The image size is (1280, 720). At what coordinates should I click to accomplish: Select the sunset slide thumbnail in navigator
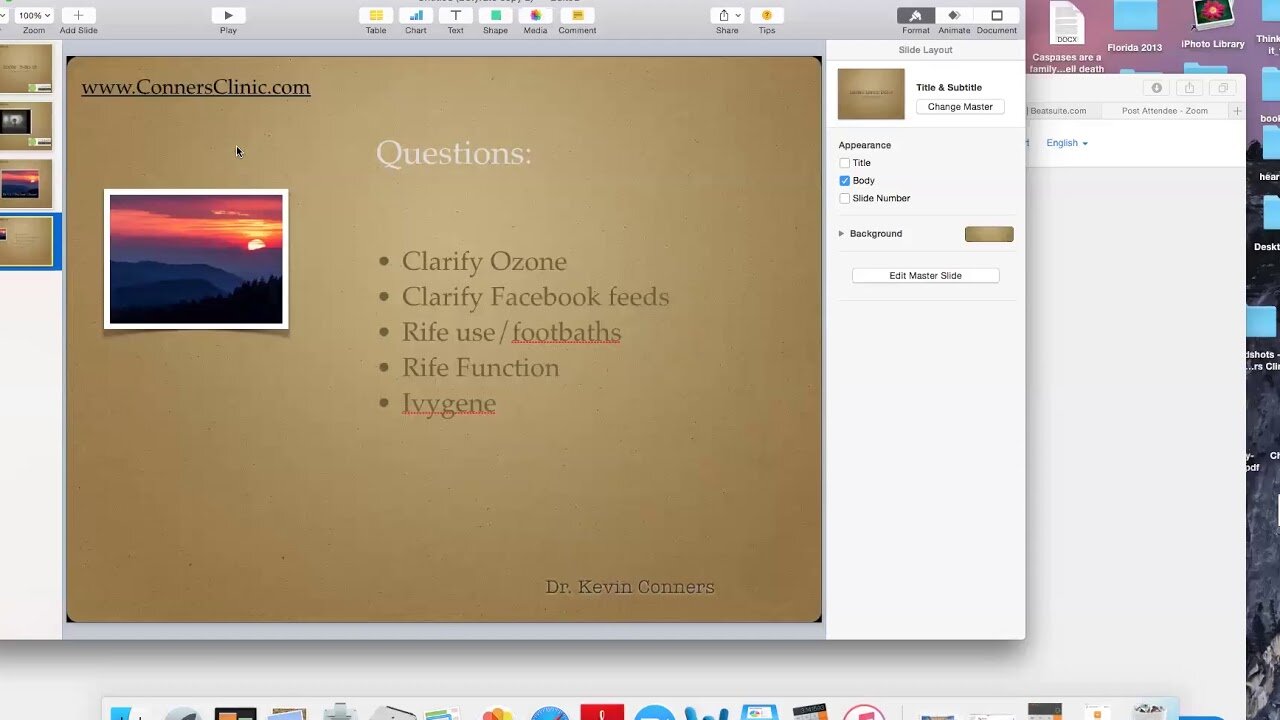25,184
